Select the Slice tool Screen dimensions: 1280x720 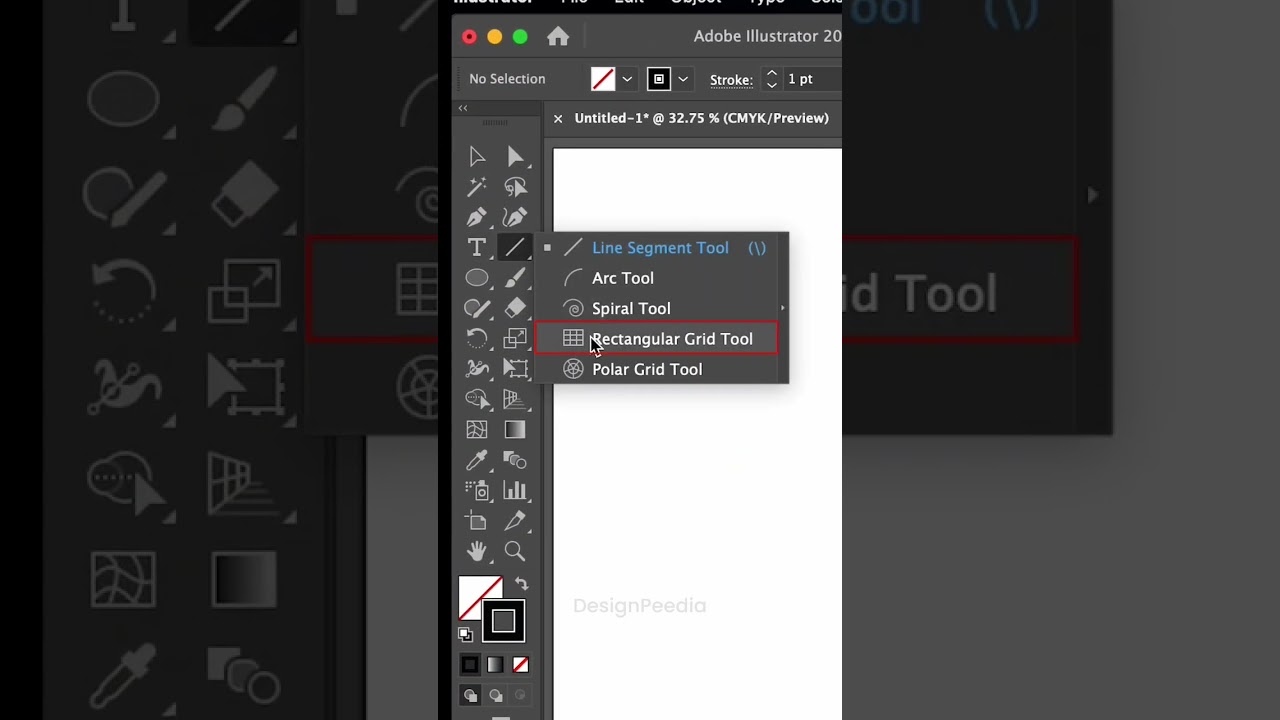pyautogui.click(x=515, y=521)
